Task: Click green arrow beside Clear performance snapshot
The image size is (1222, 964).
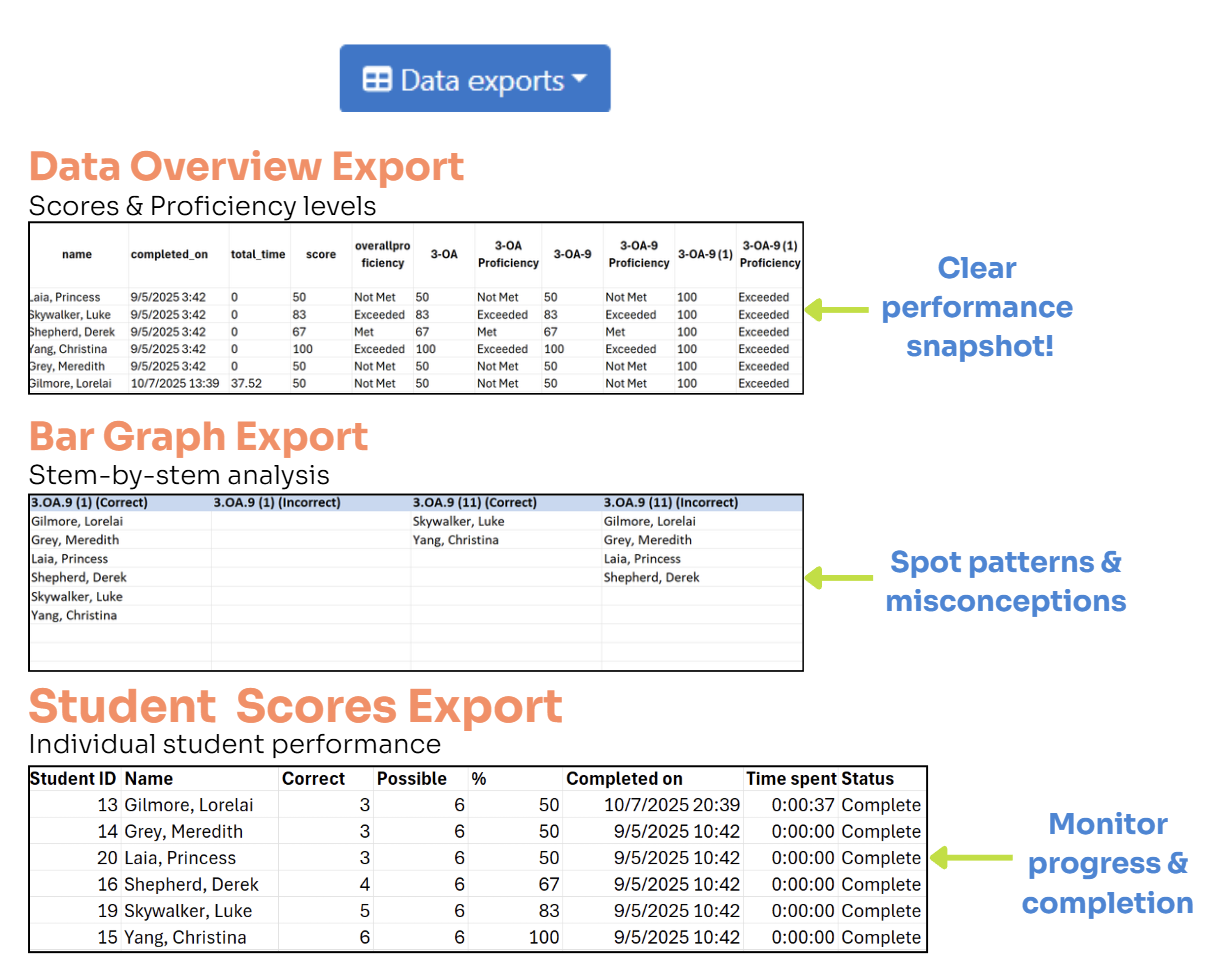Action: 837,309
